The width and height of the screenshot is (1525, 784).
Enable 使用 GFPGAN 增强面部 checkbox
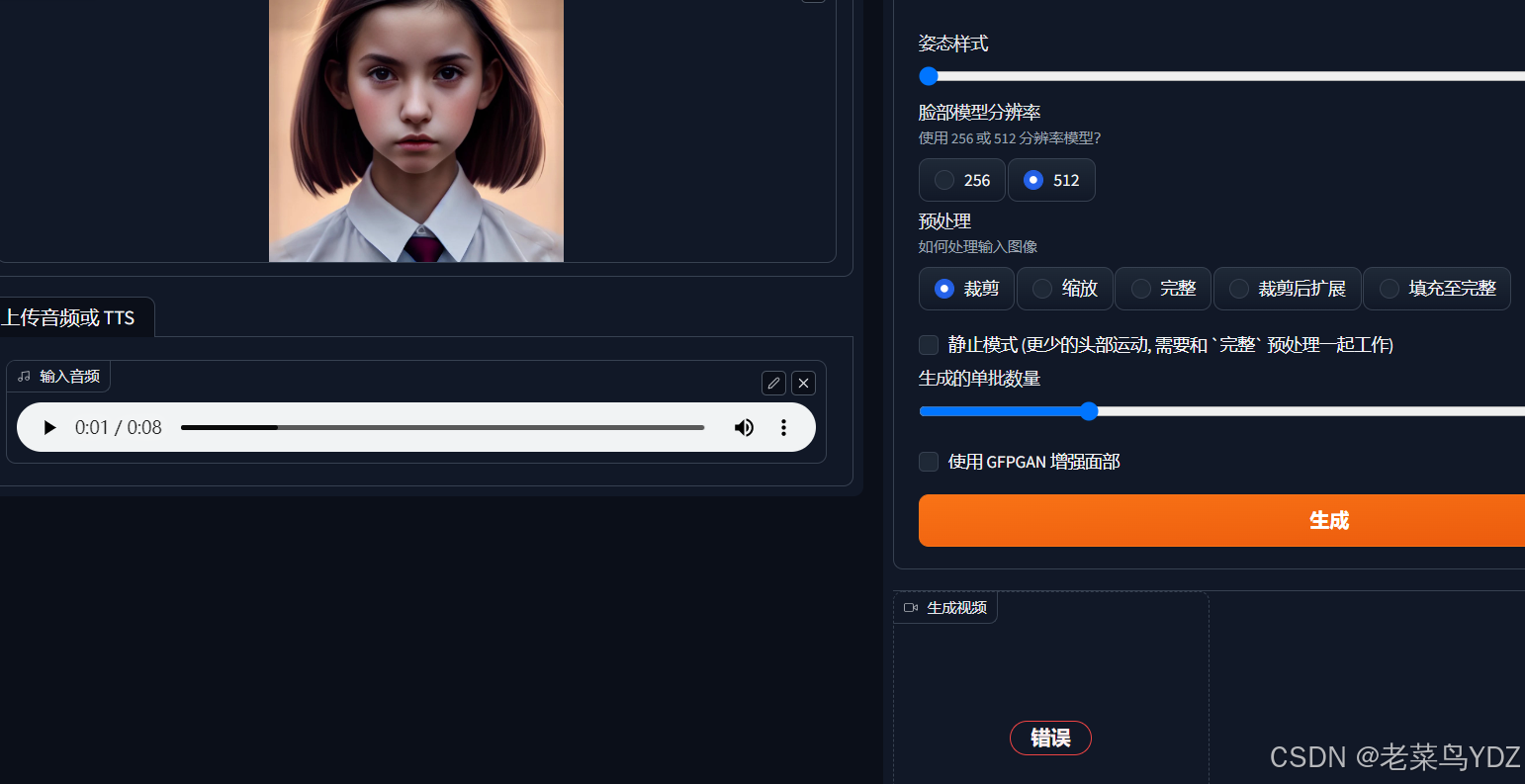(x=929, y=462)
